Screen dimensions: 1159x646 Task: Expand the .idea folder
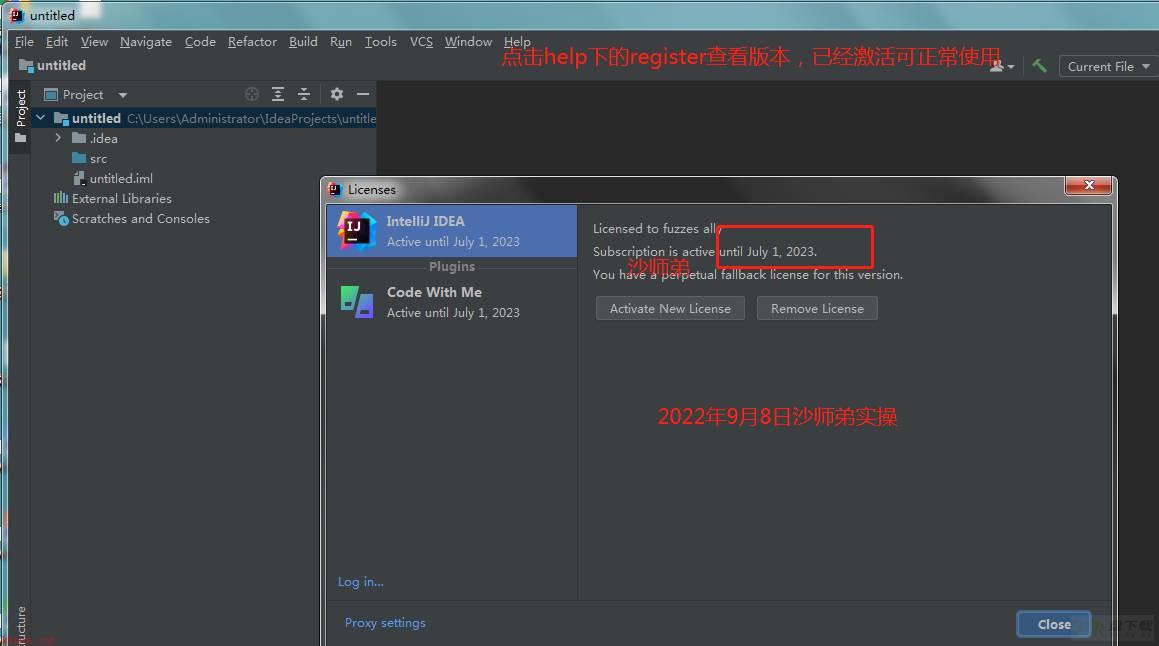(58, 138)
